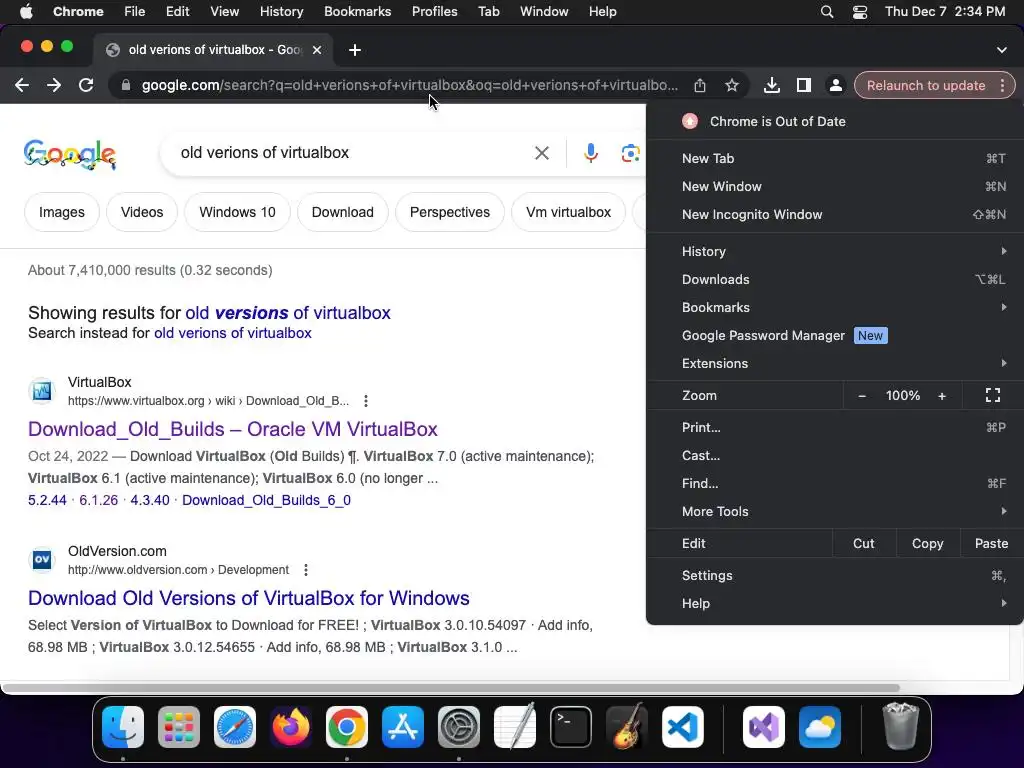Screen dimensions: 1024x768
Task: Select New Tab in Chrome menu
Action: (x=835, y=159)
